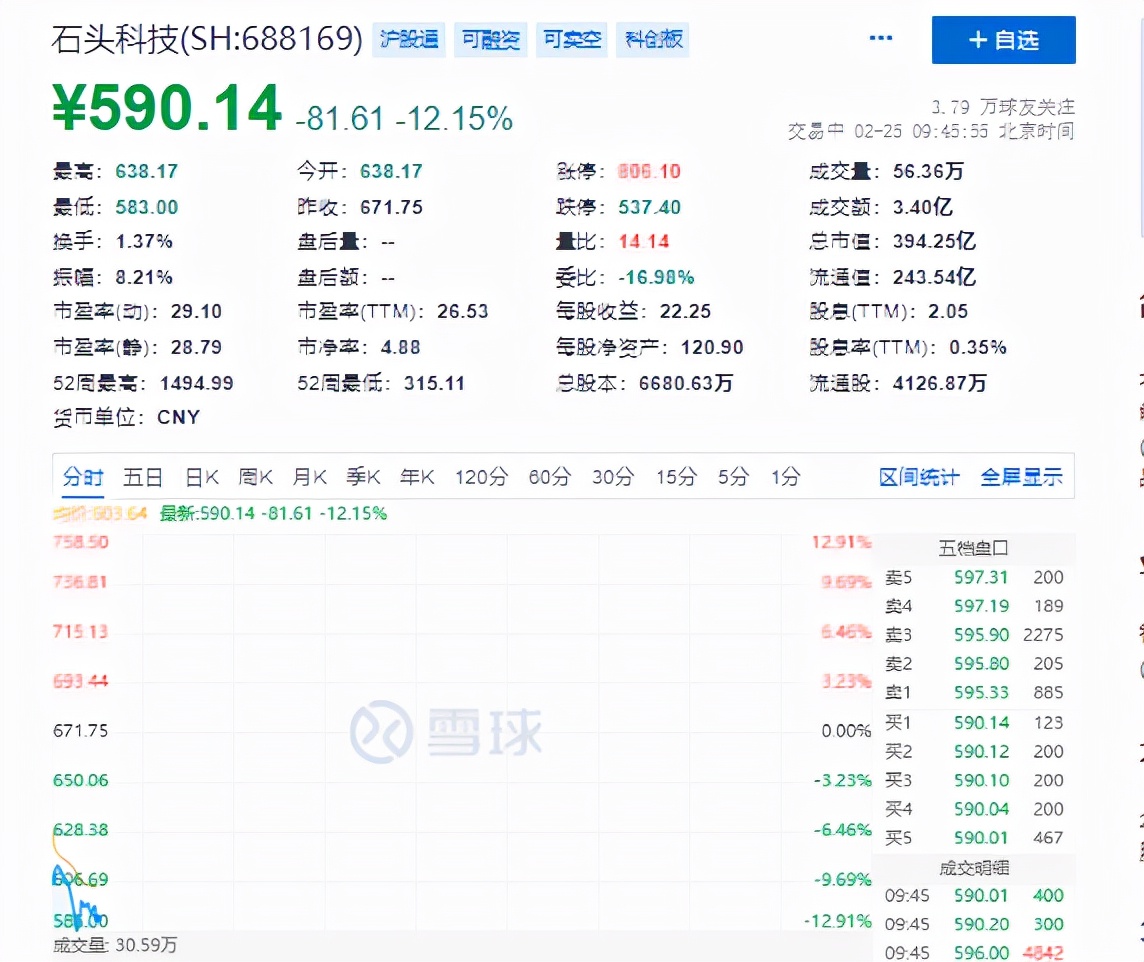Screen dimensions: 1144x962
Task: Click the stock title 石头科技(SH:688169)
Action: (206, 39)
